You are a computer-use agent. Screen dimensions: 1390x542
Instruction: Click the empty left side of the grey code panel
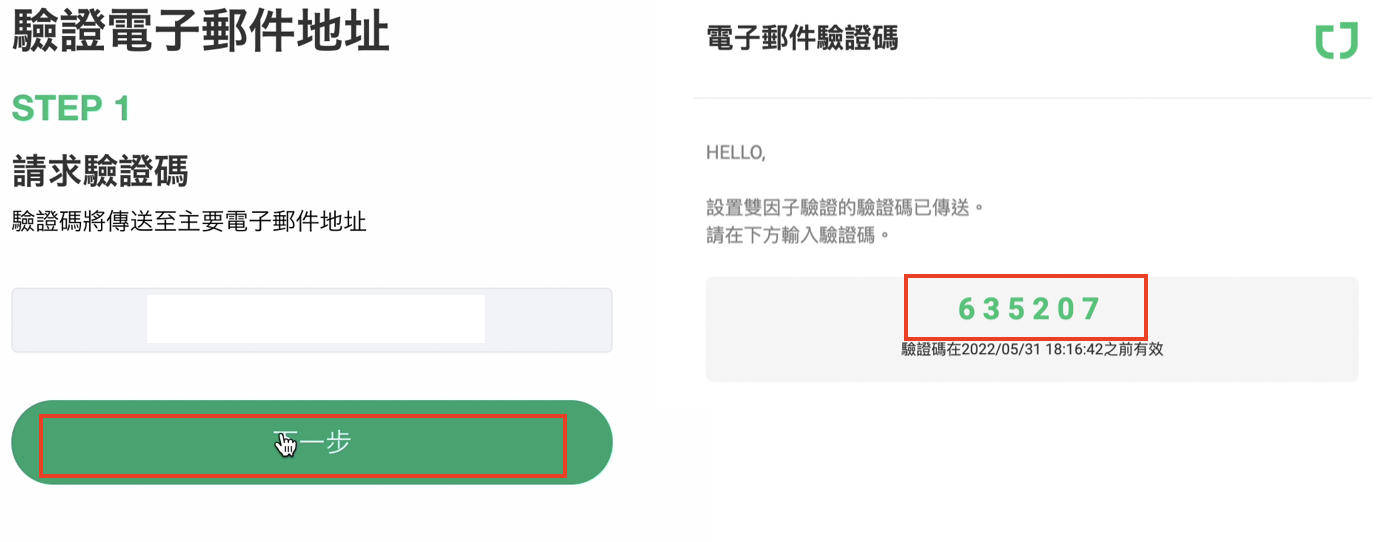click(x=800, y=328)
